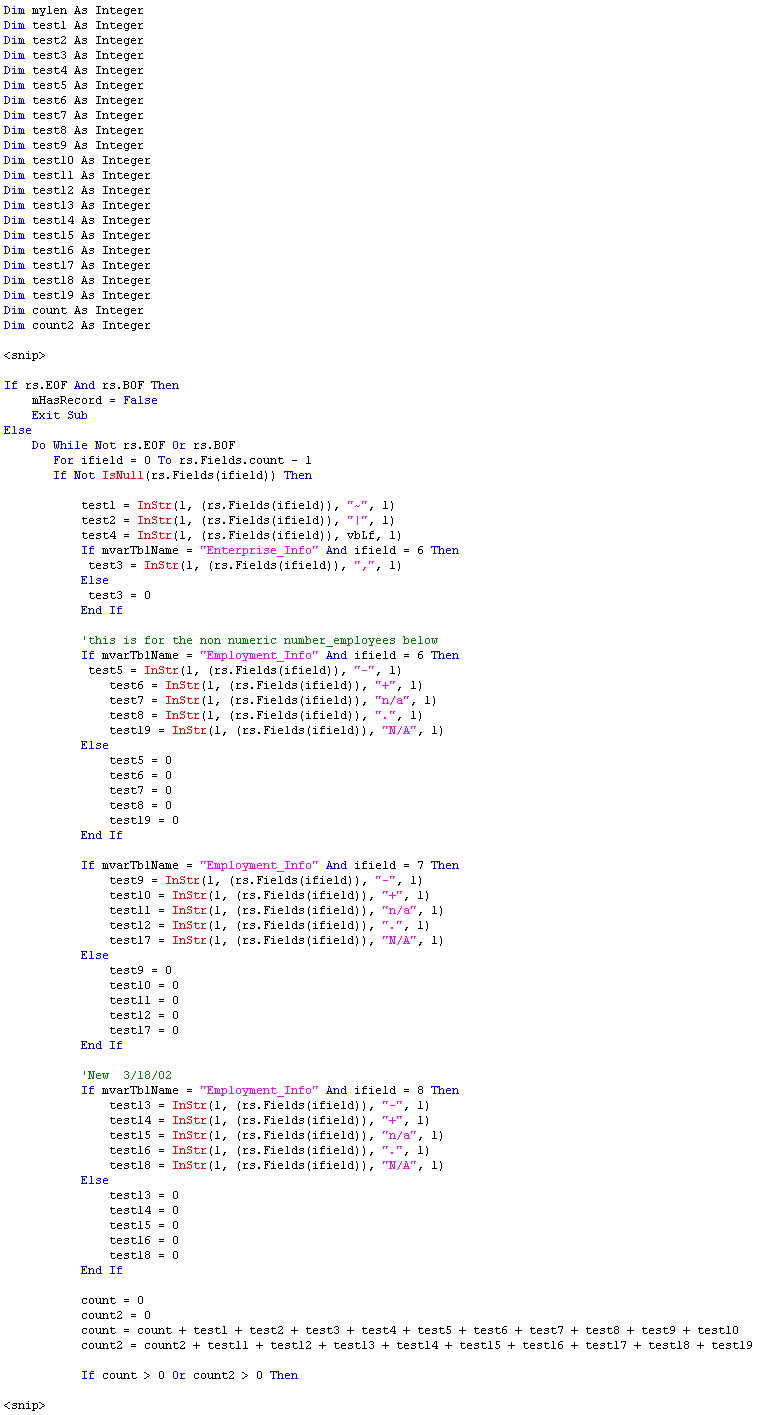
Task: Click the 'test5 = 0' assignment
Action: click(x=140, y=760)
